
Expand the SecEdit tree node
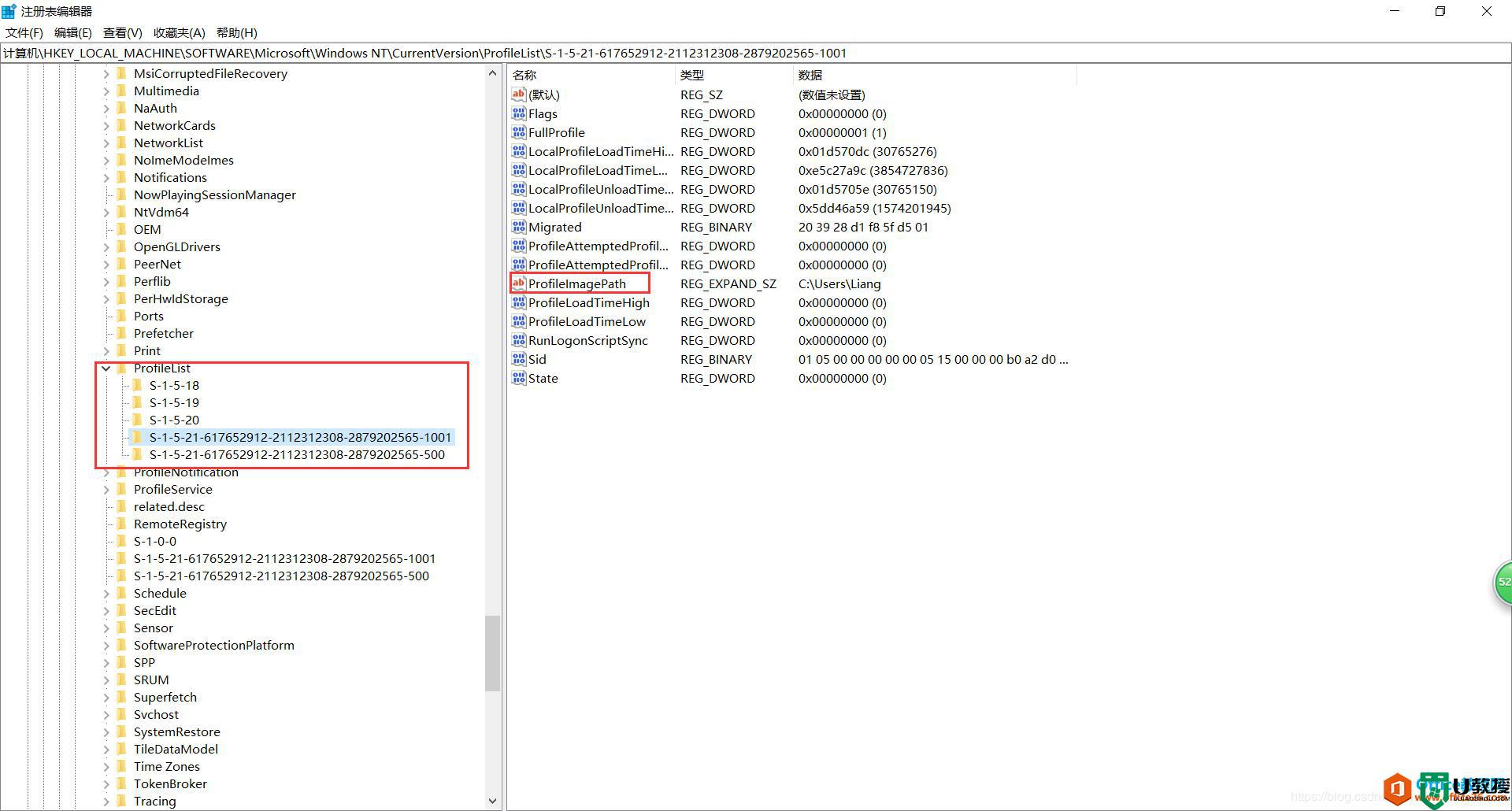pyautogui.click(x=106, y=610)
